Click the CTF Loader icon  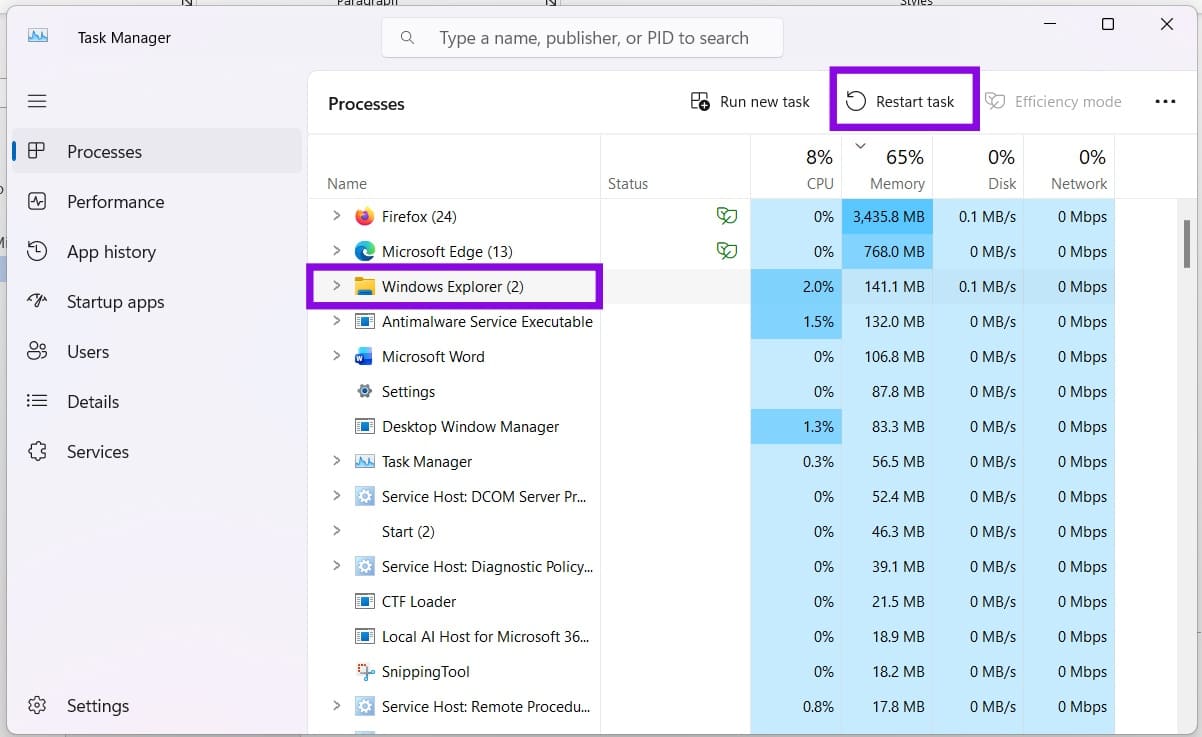coord(364,601)
